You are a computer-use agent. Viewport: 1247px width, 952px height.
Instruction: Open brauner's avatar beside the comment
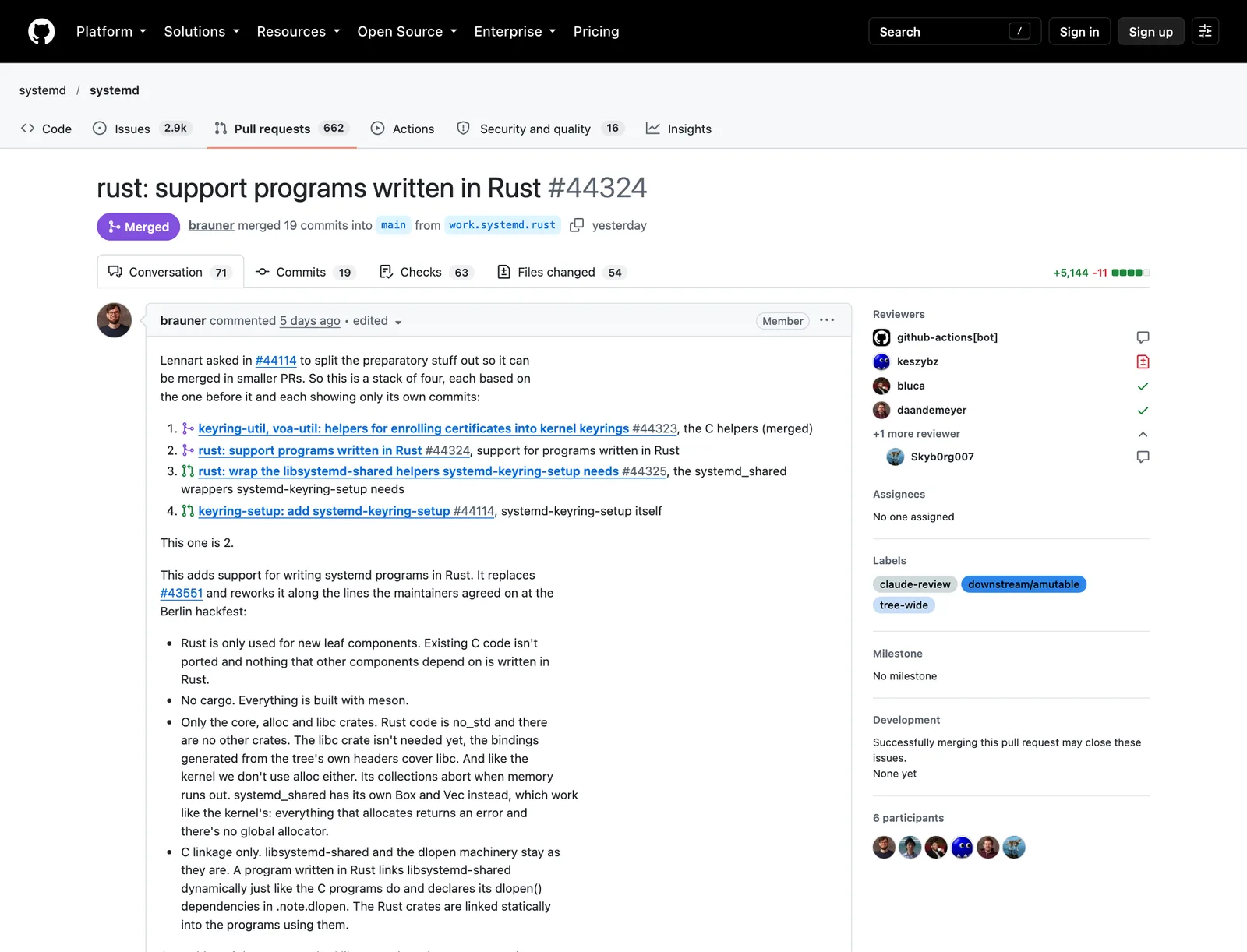(x=114, y=320)
